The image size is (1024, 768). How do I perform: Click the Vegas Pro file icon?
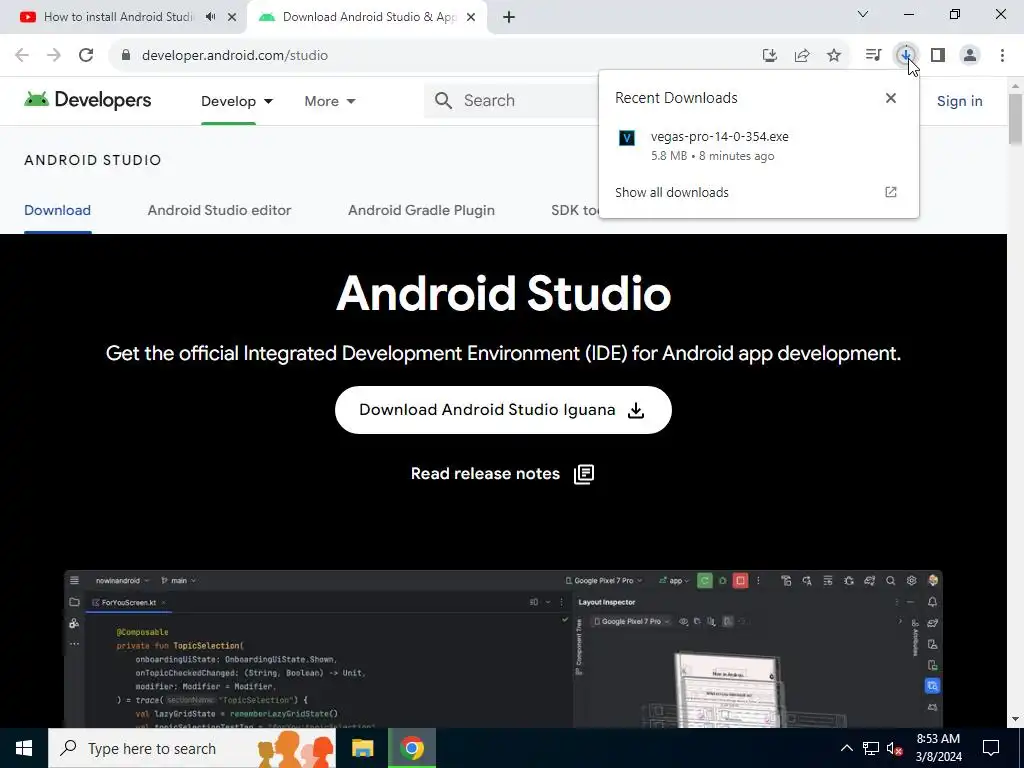[626, 138]
